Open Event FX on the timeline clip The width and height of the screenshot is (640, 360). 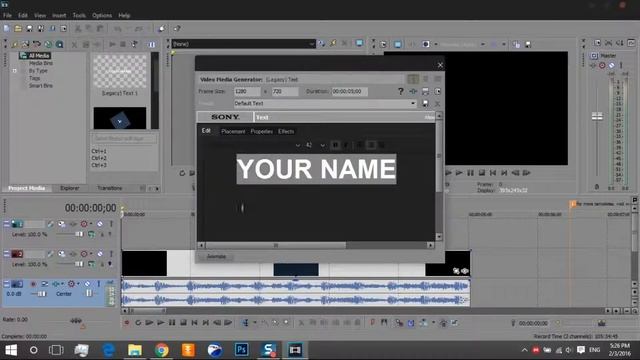tap(464, 271)
